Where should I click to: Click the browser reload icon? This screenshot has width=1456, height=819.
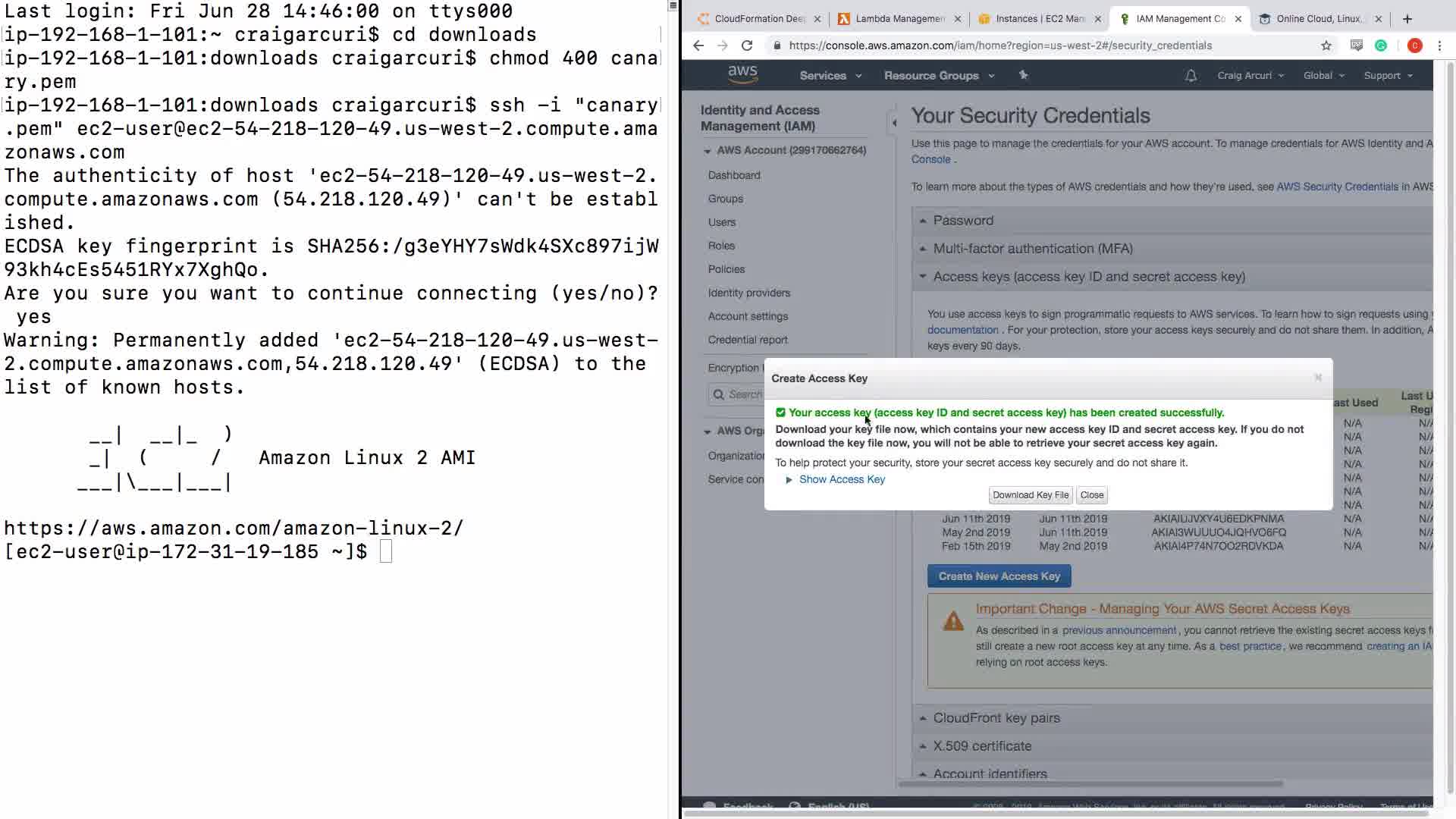[x=747, y=45]
